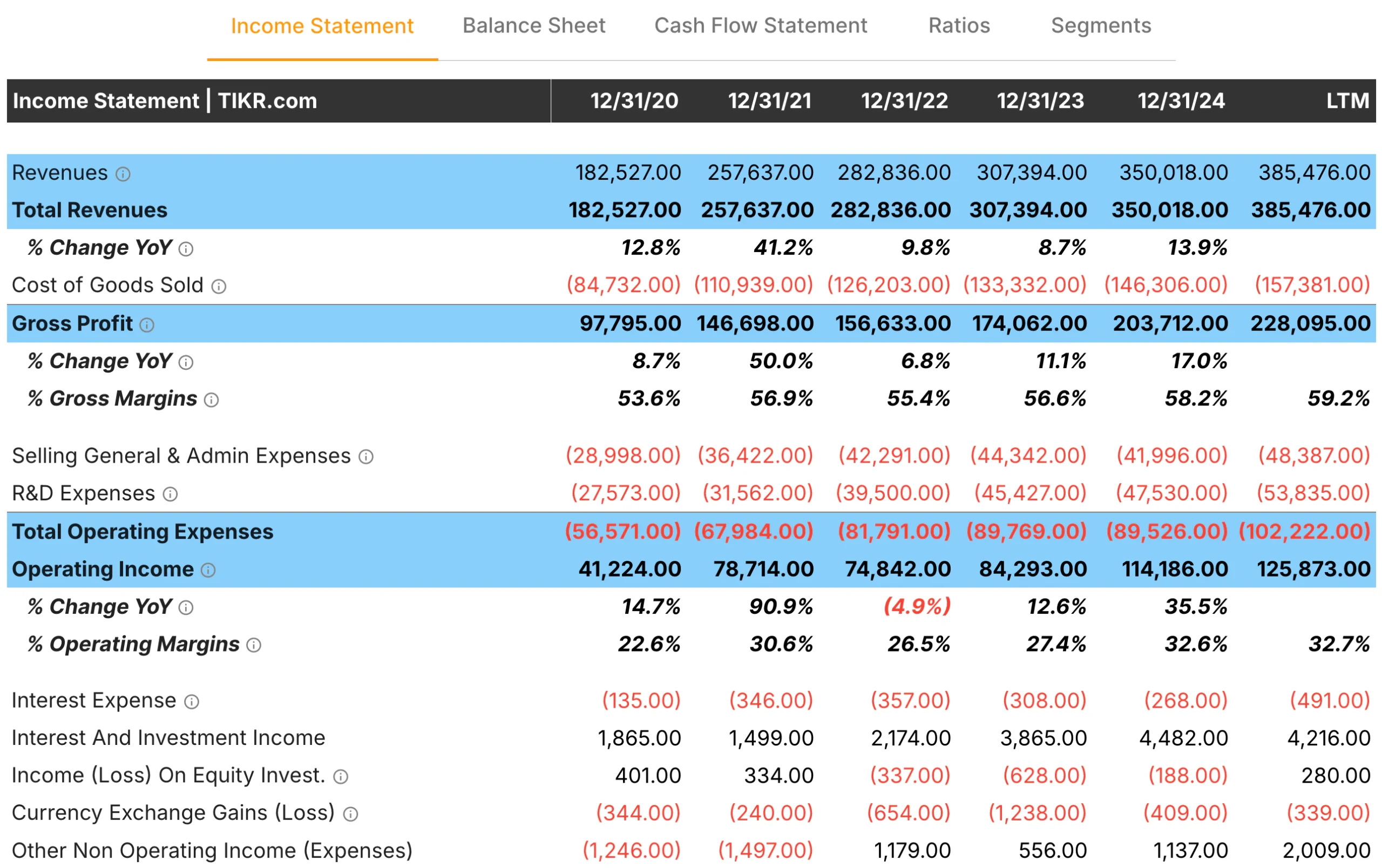Click the % Change YoY info icon under Total Revenues
This screenshot has height=868, width=1382.
pos(185,249)
